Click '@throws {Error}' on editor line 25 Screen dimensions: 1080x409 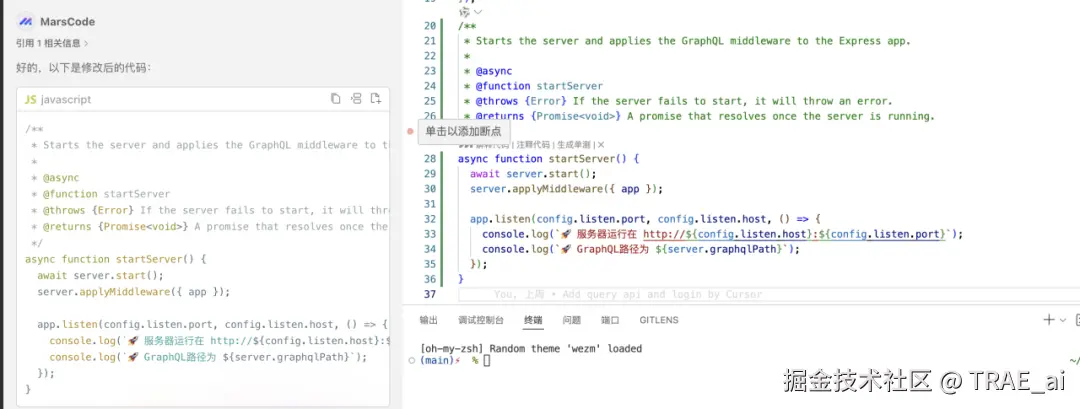521,101
